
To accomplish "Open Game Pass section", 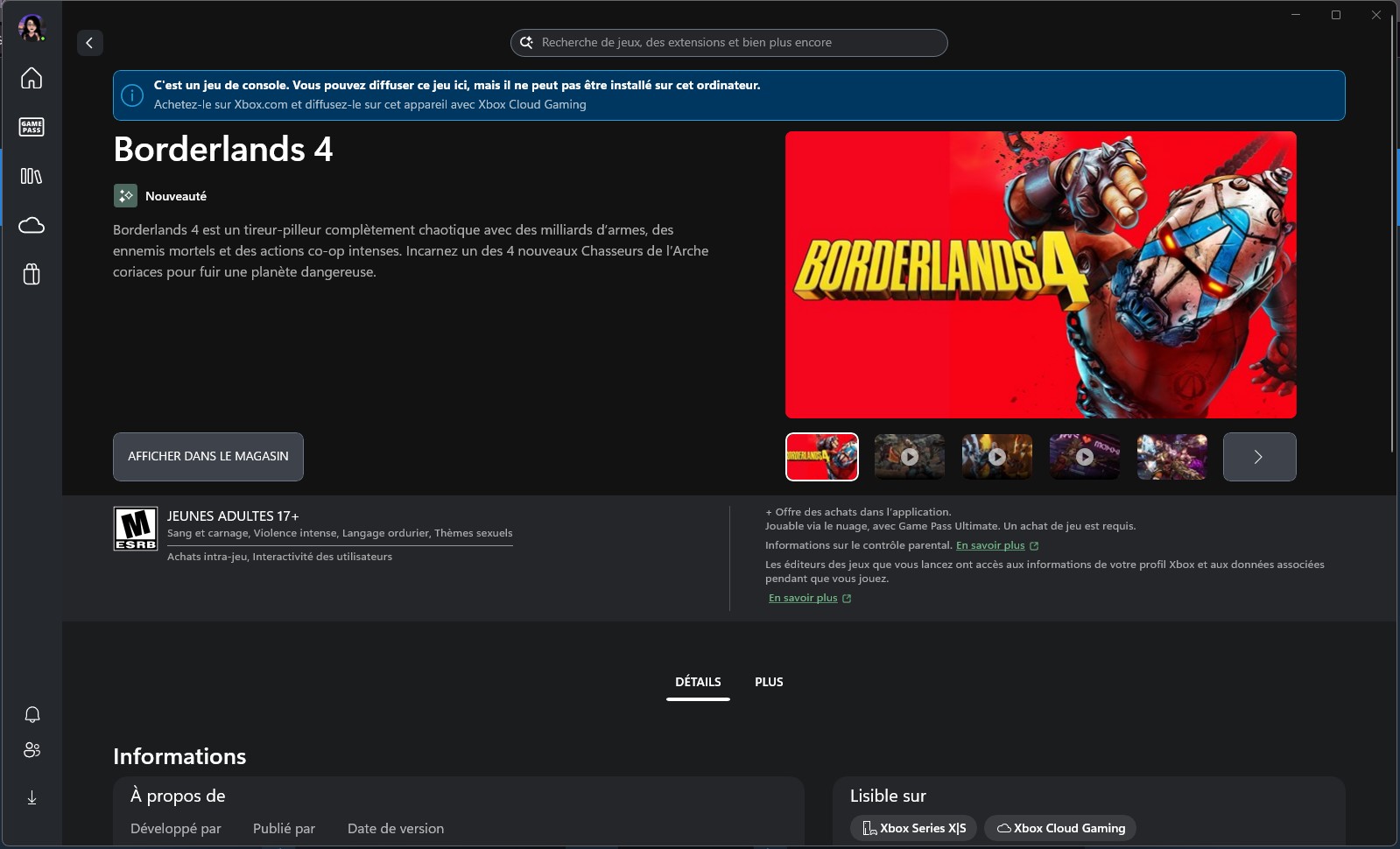I will click(32, 127).
